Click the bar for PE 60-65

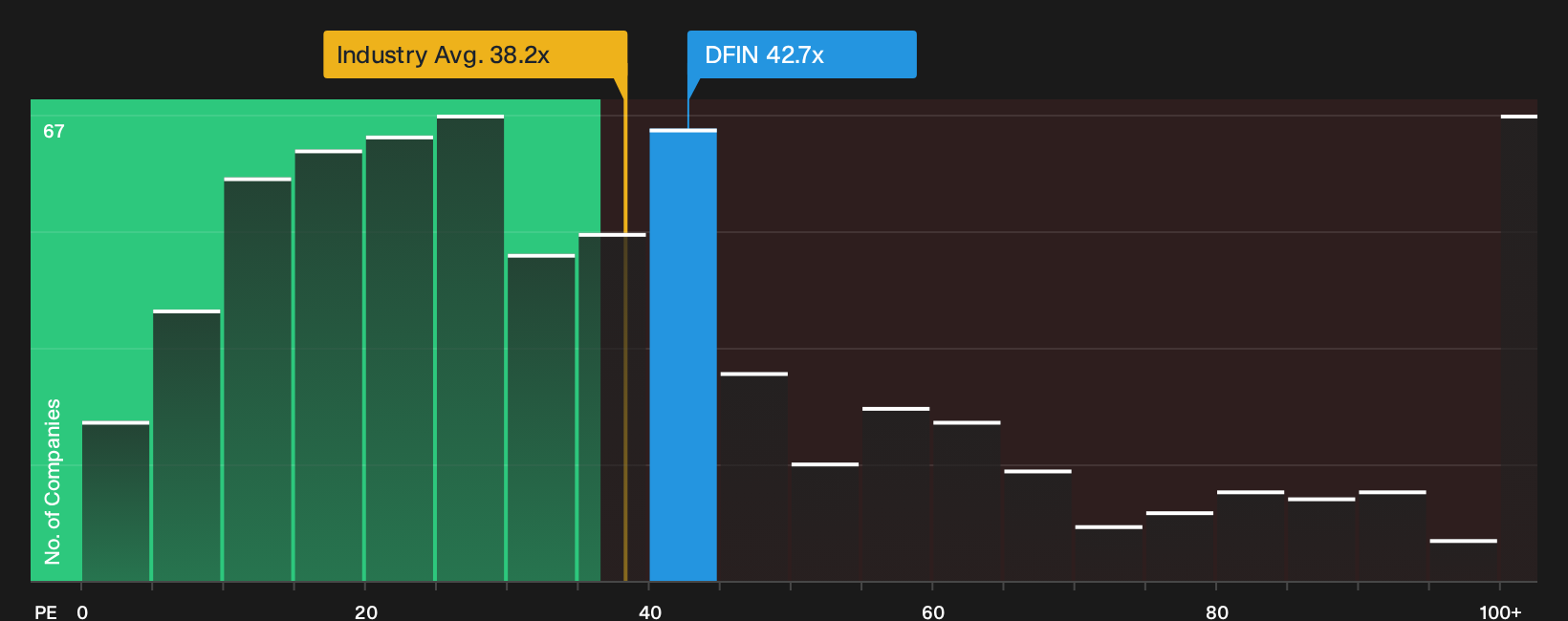click(x=967, y=501)
